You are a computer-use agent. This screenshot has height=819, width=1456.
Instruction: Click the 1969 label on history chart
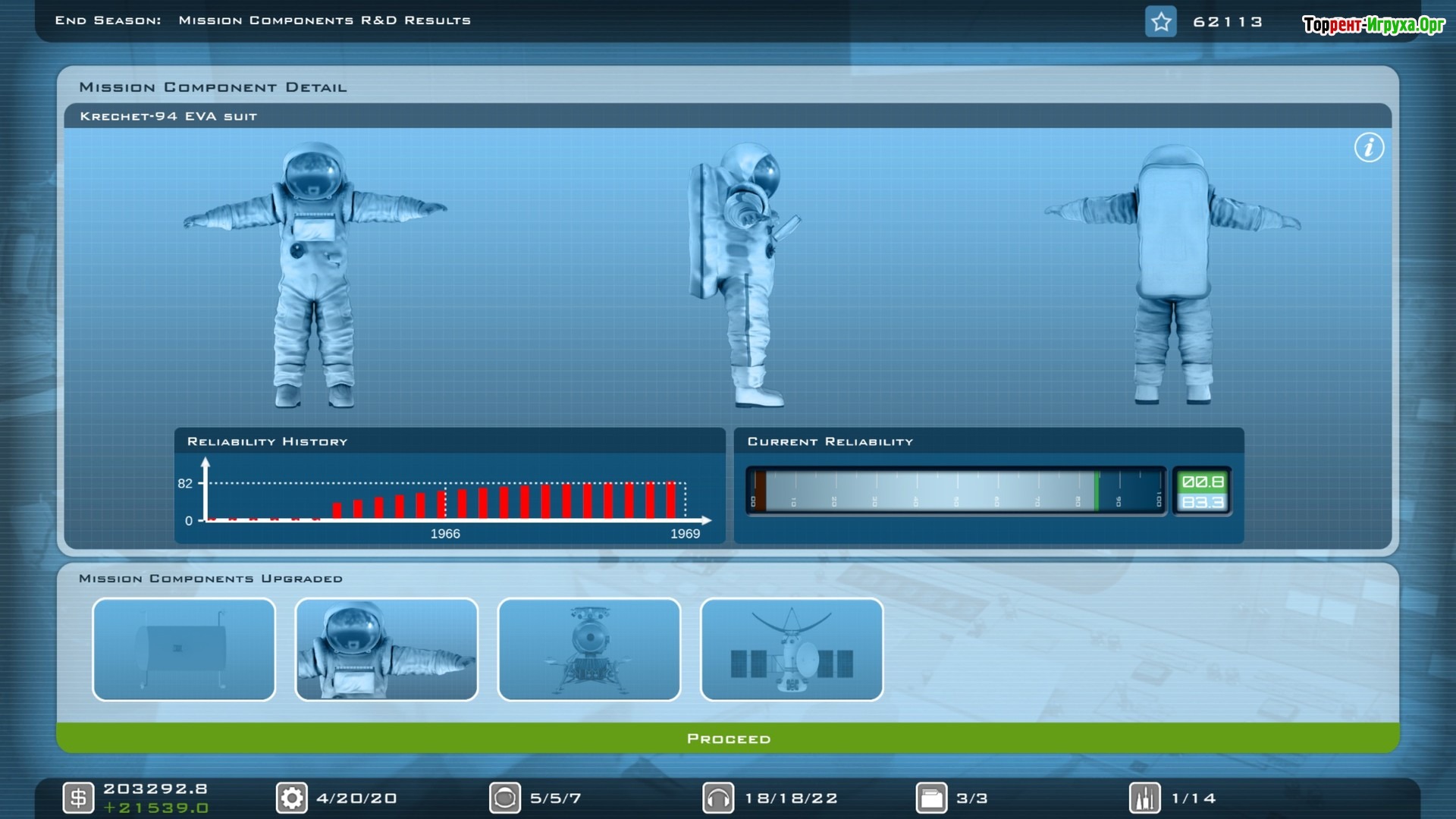(x=685, y=534)
